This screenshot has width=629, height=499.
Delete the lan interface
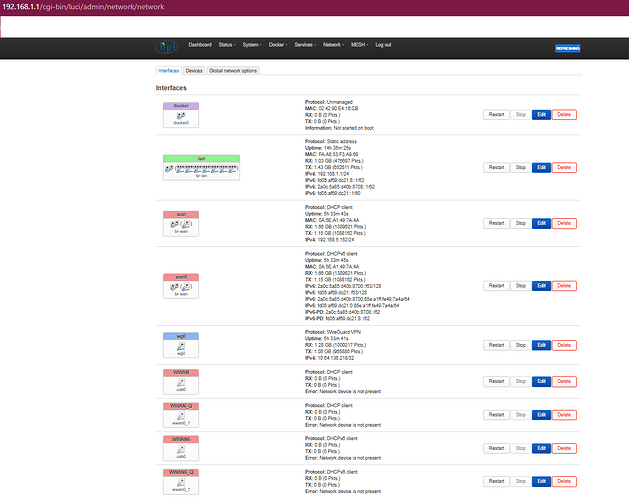[x=564, y=167]
